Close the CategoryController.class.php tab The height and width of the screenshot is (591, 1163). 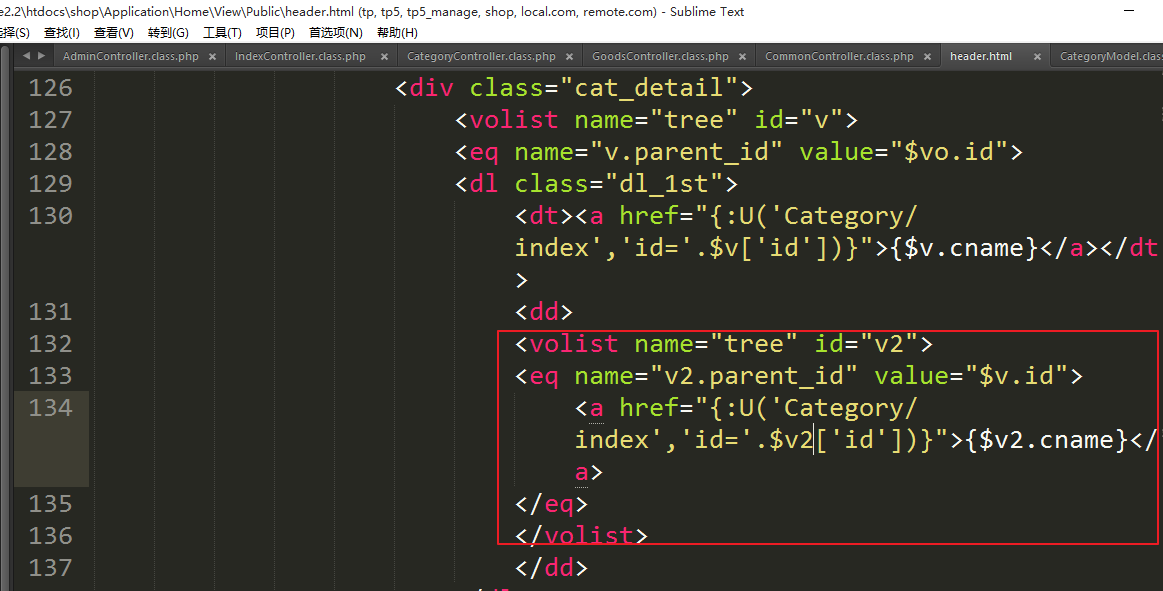[569, 57]
